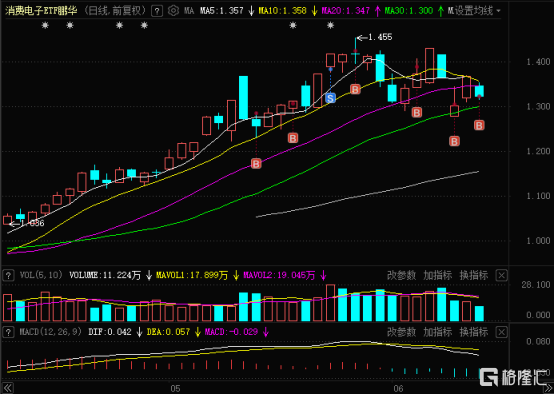Click the first star event marker at top left
The width and height of the screenshot is (554, 394).
point(45,25)
